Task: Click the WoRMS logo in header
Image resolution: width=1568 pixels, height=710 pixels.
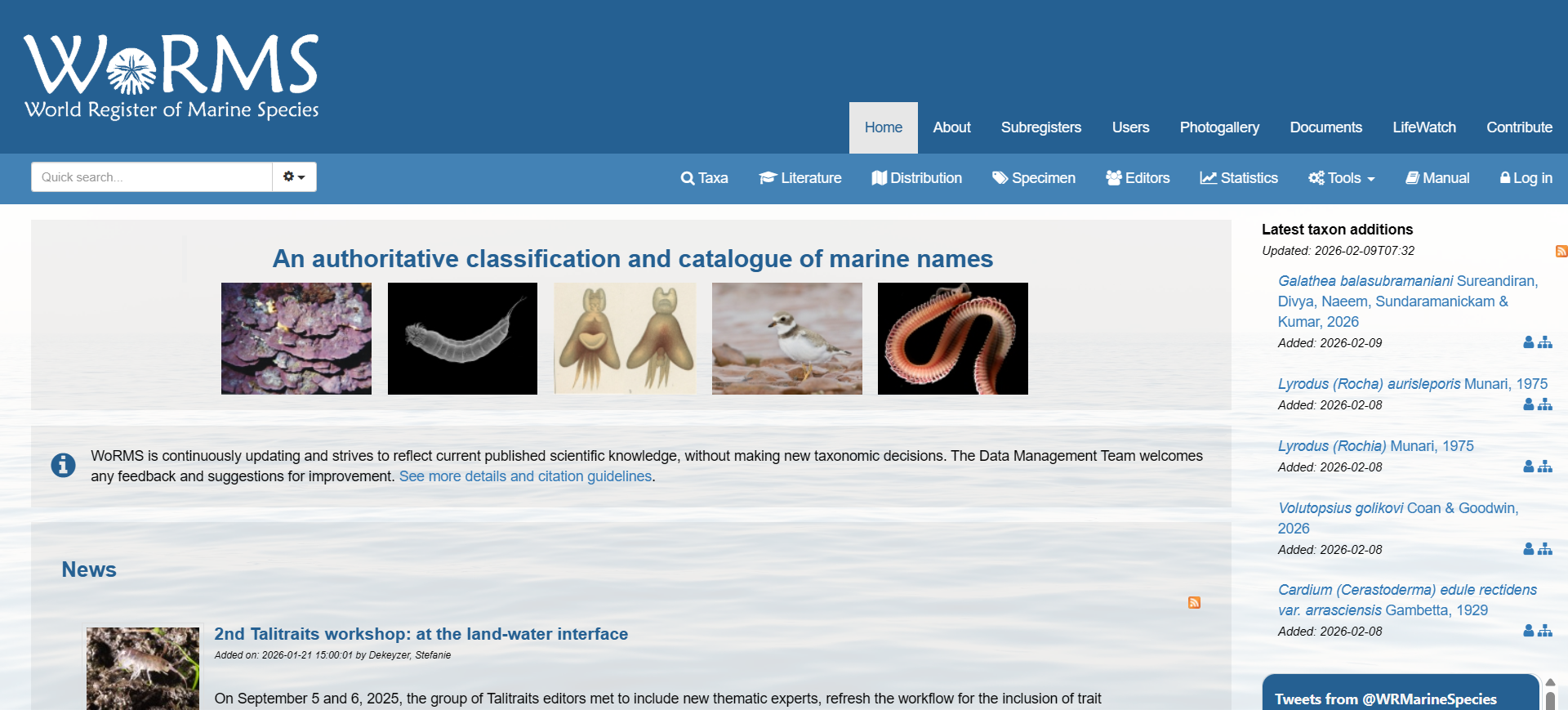Action: [171, 76]
